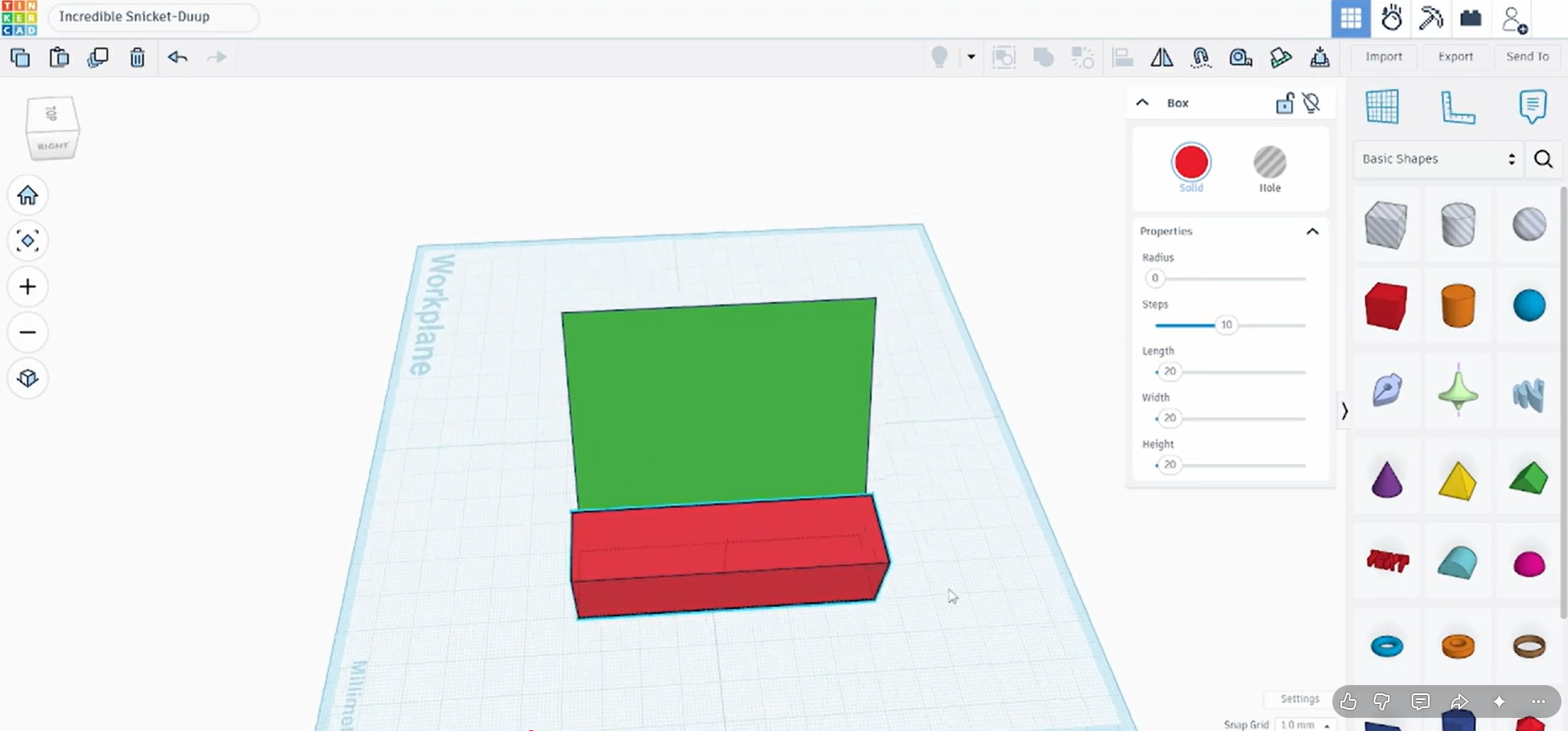This screenshot has width=1568, height=731.
Task: Click the Duplicate and repeat icon
Action: point(98,57)
